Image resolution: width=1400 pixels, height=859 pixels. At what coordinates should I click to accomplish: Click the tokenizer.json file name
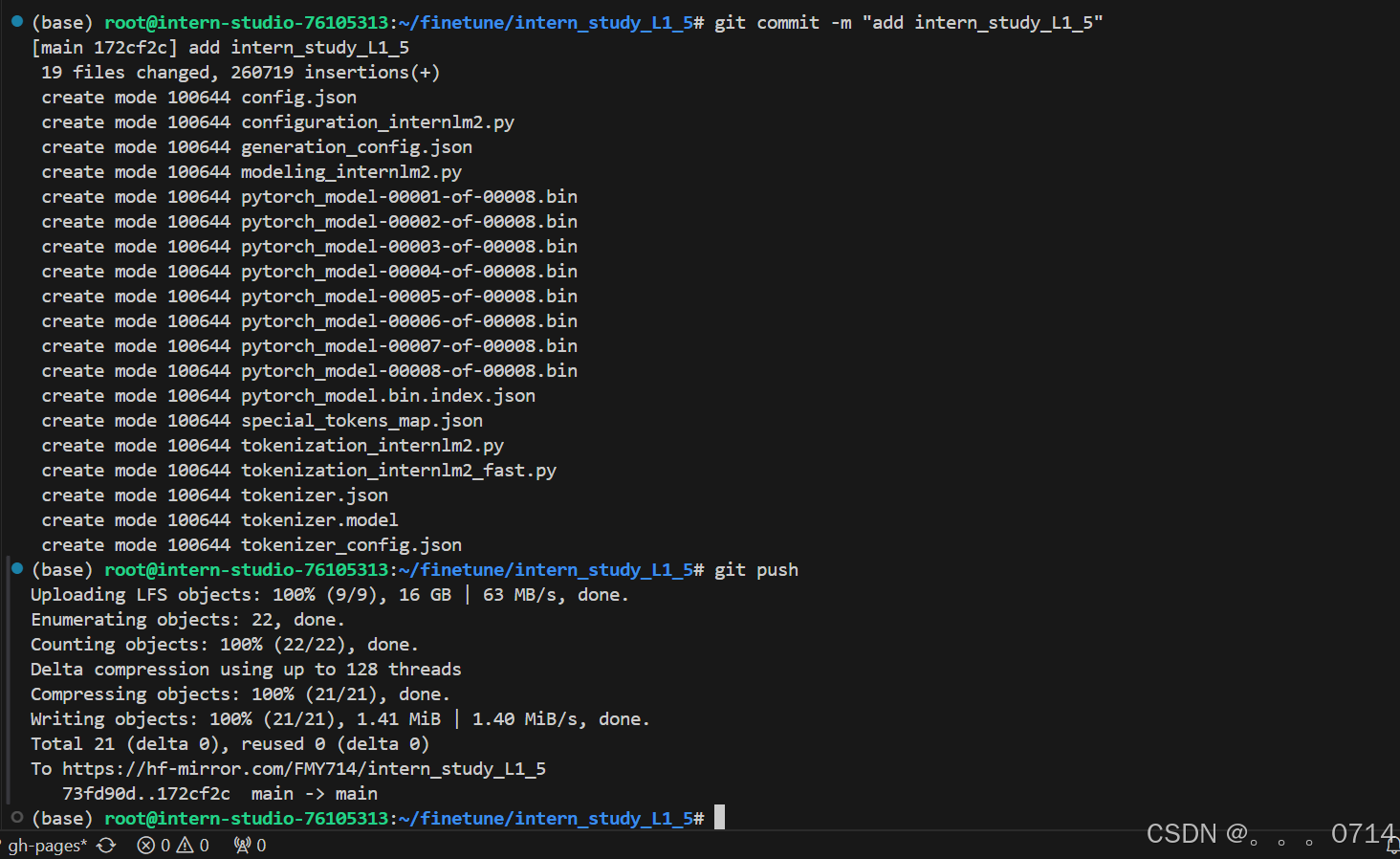point(315,495)
